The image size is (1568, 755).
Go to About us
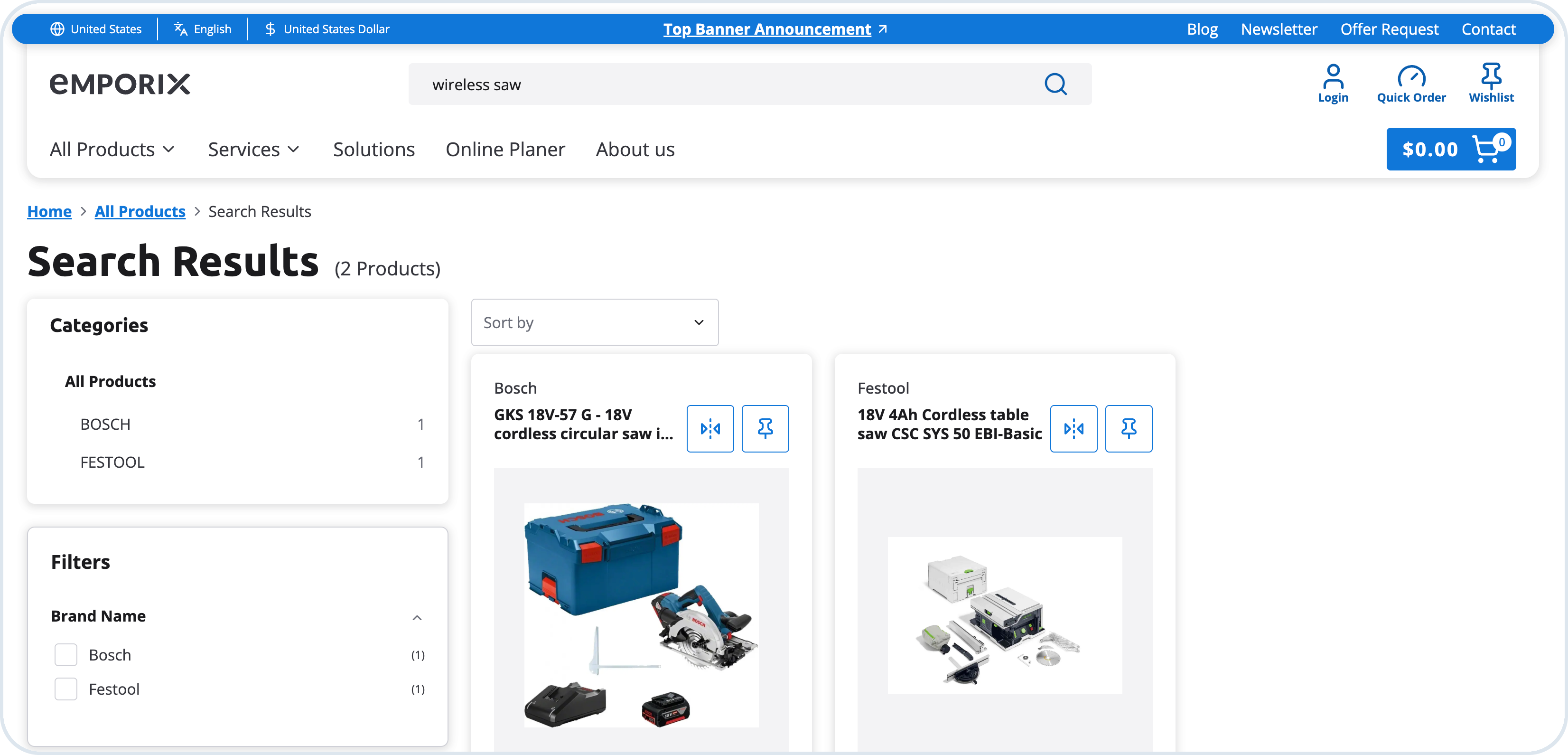(635, 149)
